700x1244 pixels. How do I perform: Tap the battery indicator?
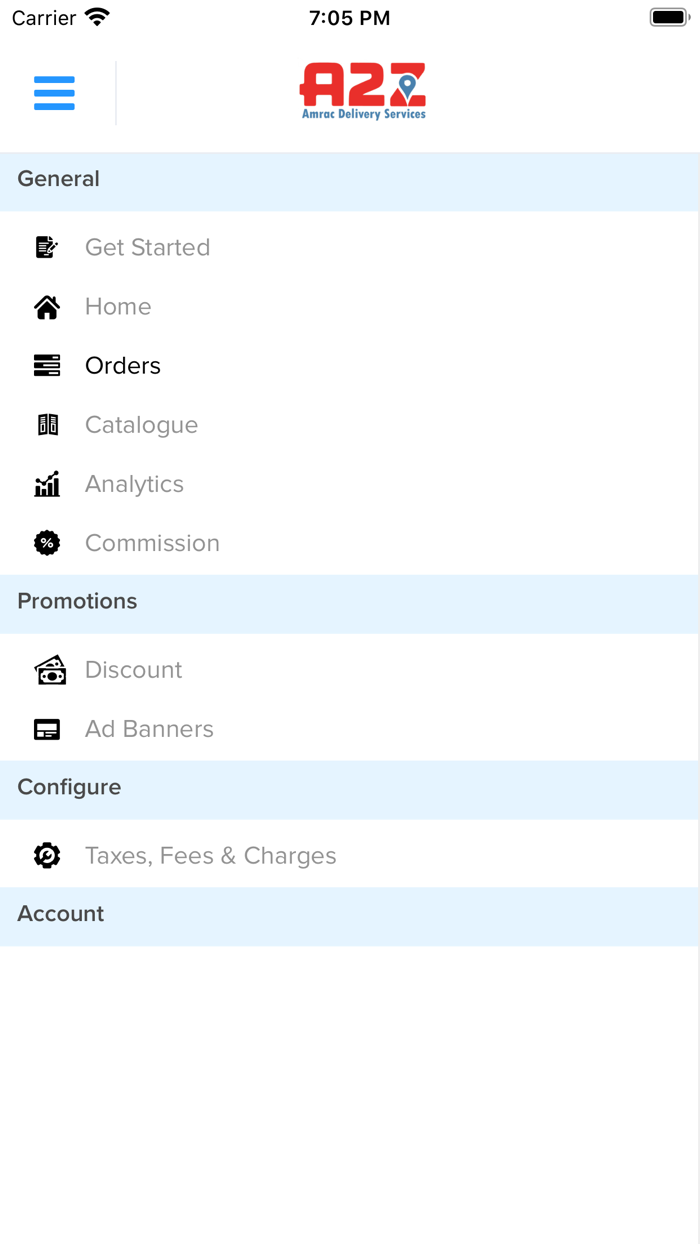click(x=668, y=16)
